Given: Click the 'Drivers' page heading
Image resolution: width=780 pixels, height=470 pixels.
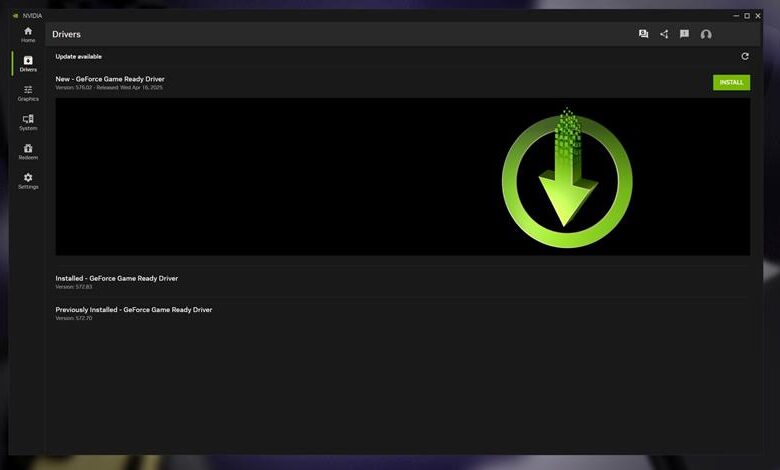Looking at the screenshot, I should pos(66,34).
